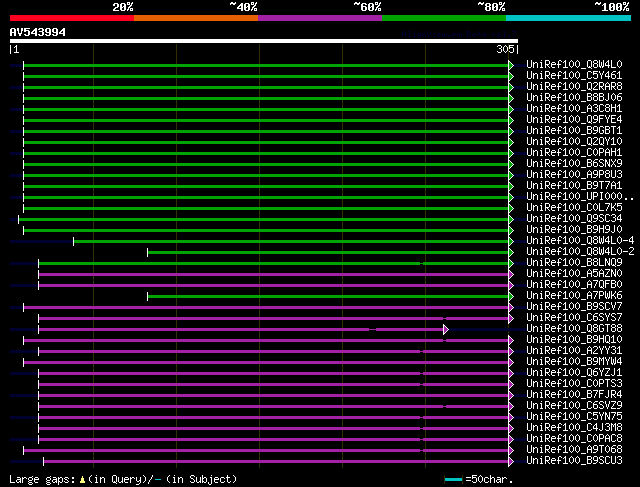Select the UniRef100_C4J3M8 label
This screenshot has width=640, height=487.
click(574, 428)
